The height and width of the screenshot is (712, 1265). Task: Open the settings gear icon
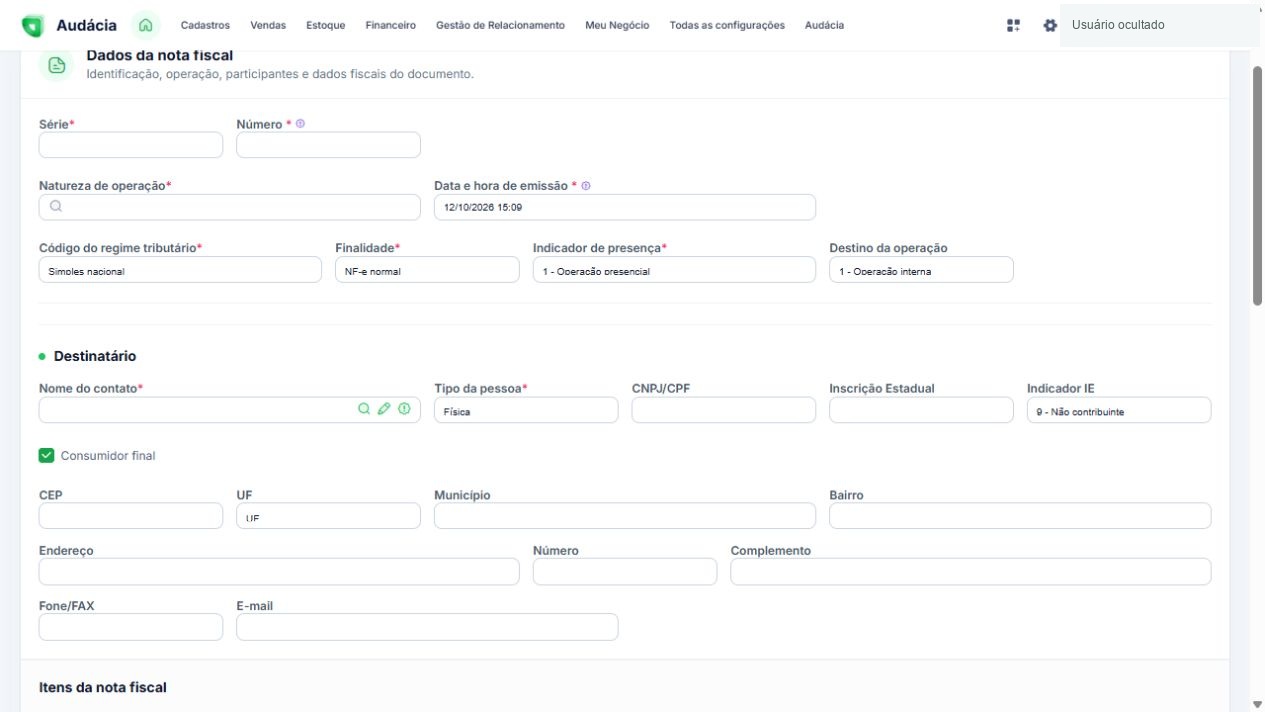pos(1049,25)
